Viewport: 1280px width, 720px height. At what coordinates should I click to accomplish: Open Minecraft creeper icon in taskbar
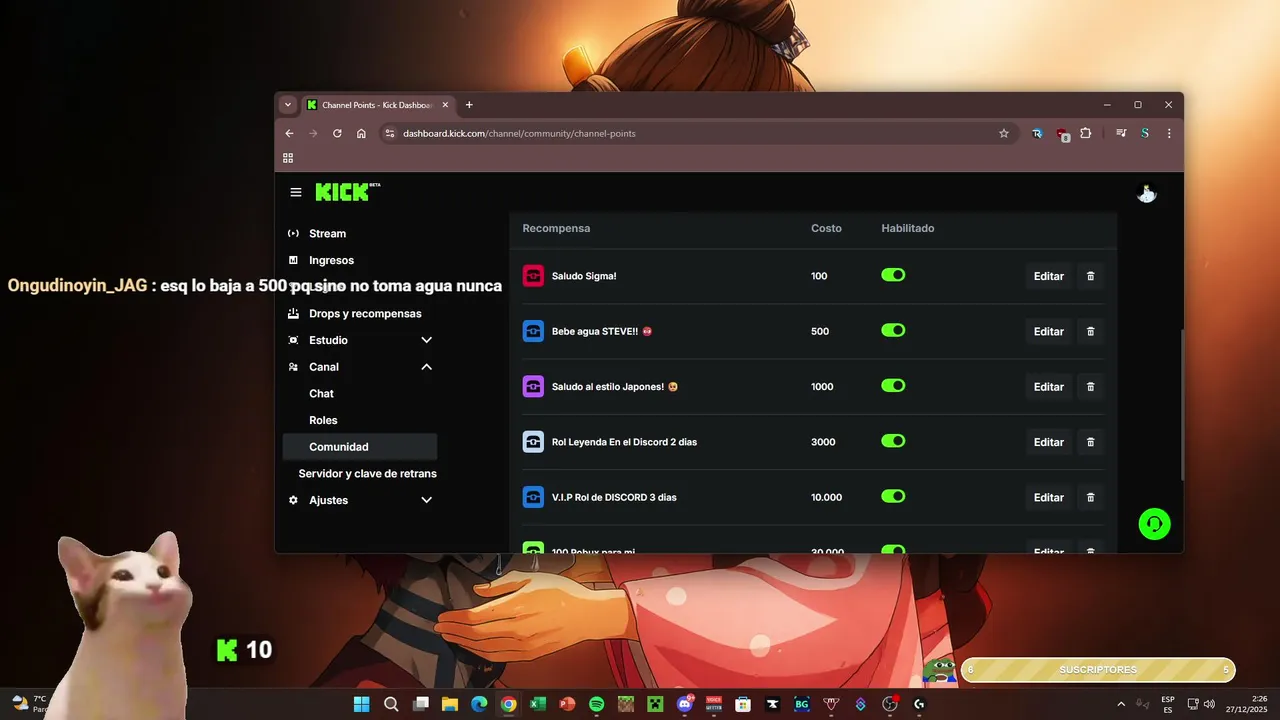(x=655, y=704)
